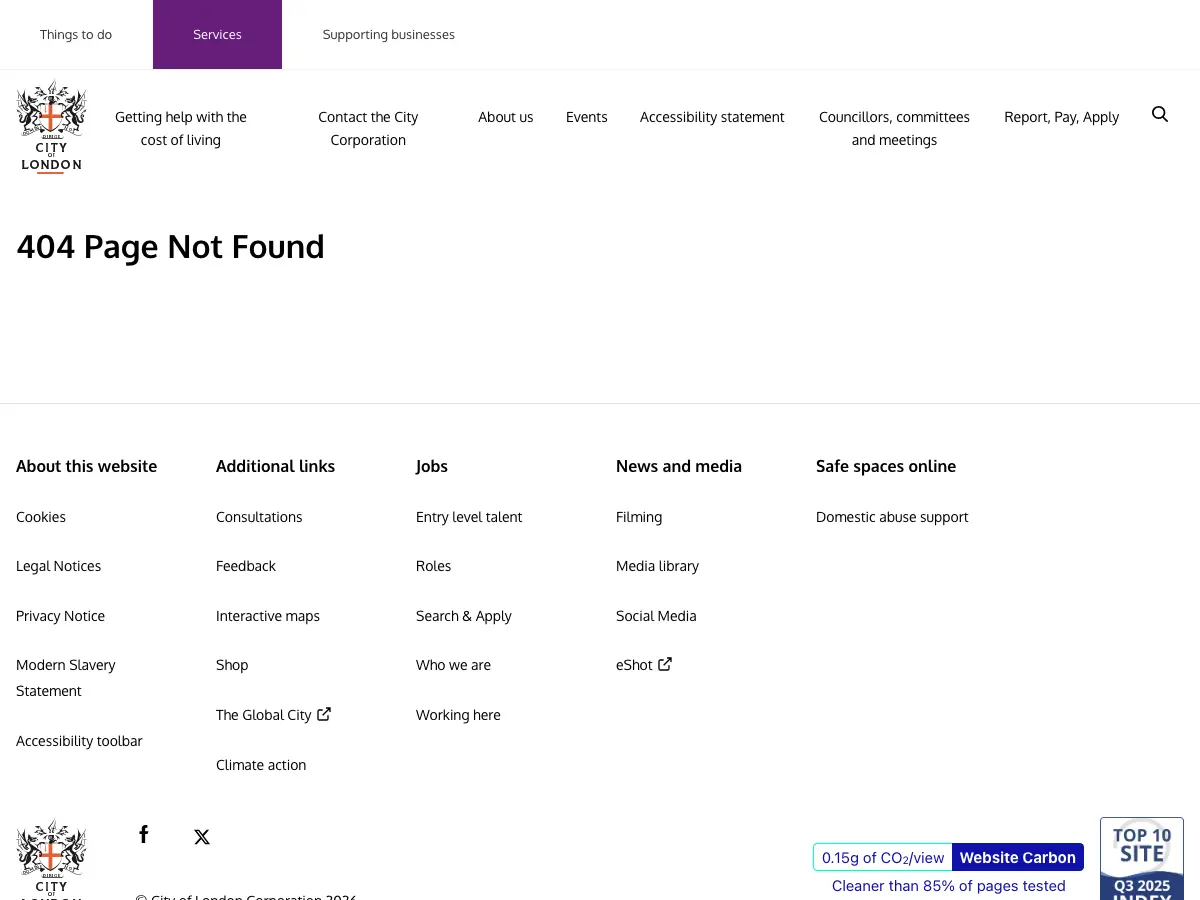
Task: Go to Contact the City Corporation
Action: point(368,128)
